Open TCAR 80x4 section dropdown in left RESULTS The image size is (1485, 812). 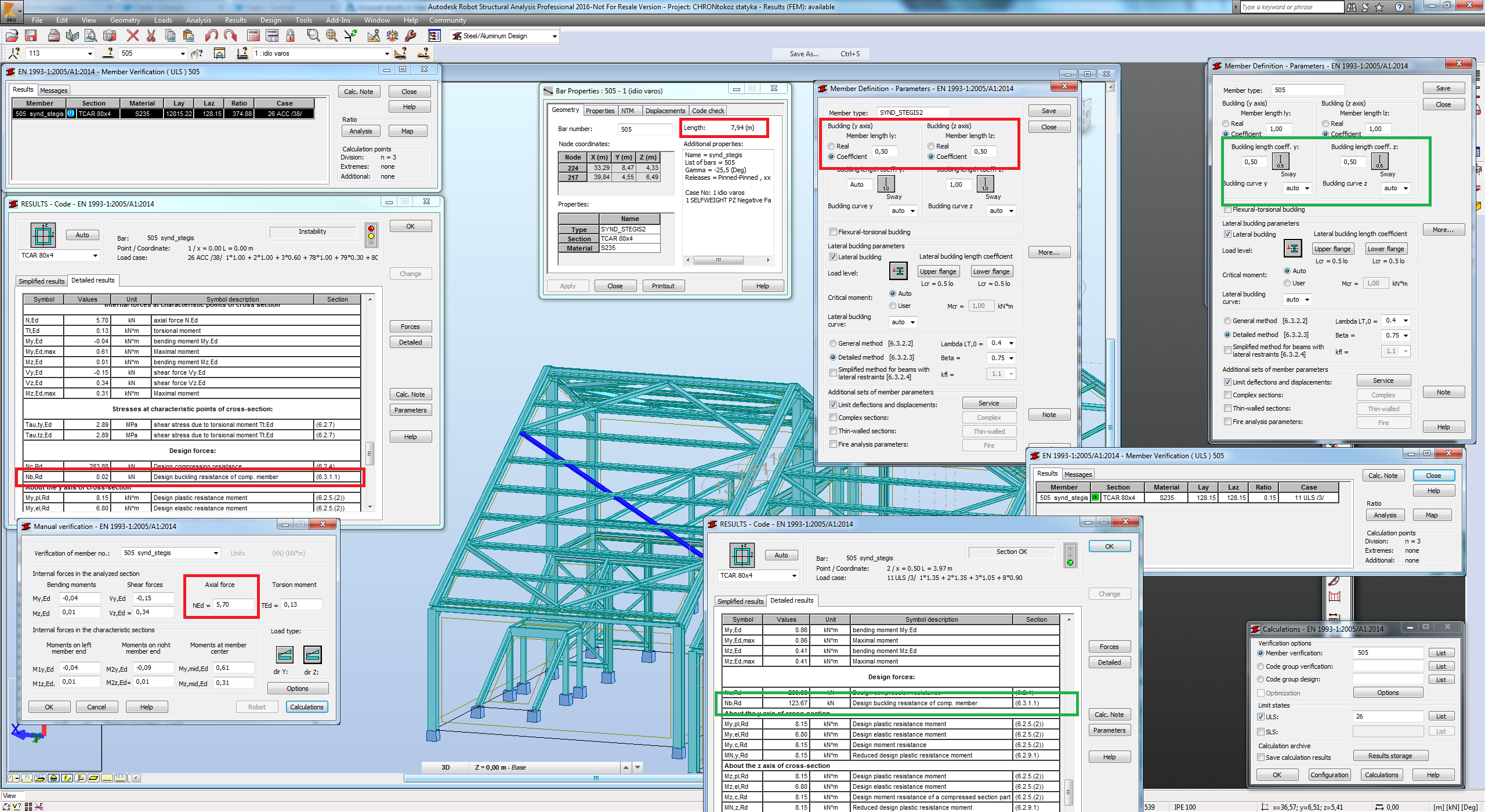[95, 255]
